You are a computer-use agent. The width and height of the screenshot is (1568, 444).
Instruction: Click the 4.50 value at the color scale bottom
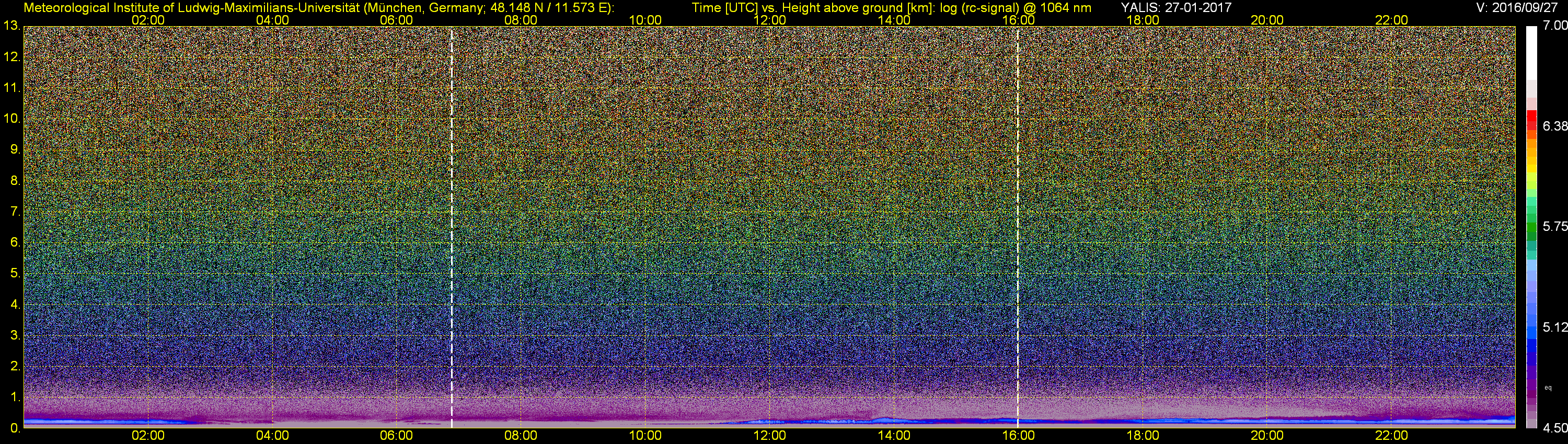(1555, 428)
